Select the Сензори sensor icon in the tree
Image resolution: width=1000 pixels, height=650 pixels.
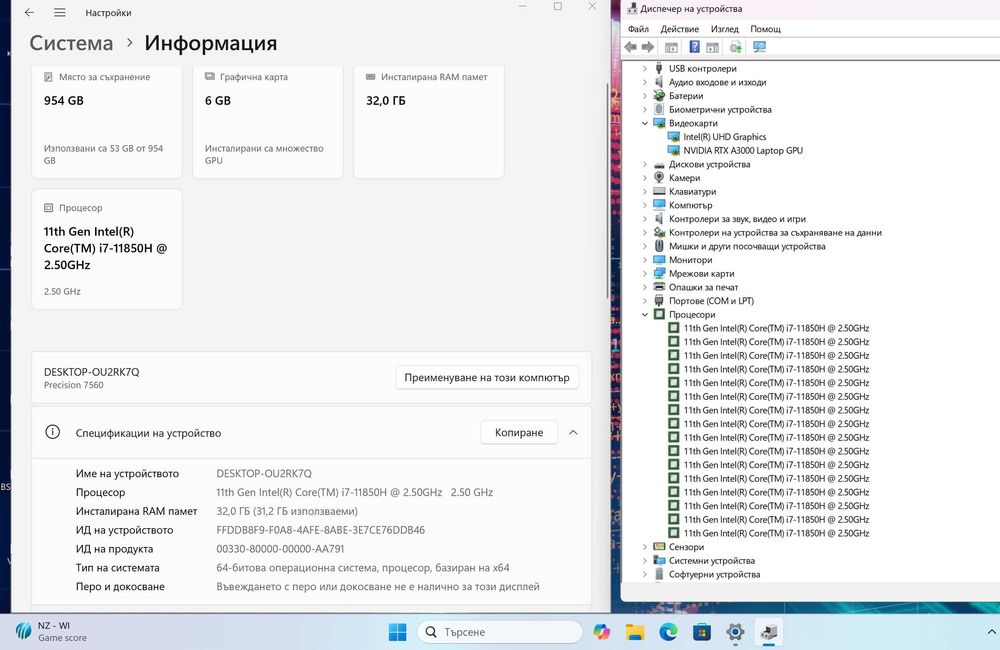(x=659, y=547)
